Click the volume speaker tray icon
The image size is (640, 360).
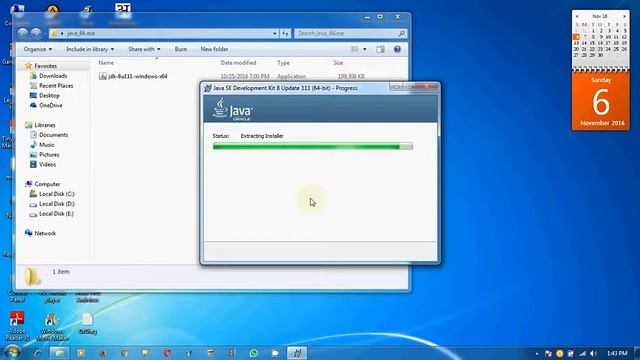point(594,353)
